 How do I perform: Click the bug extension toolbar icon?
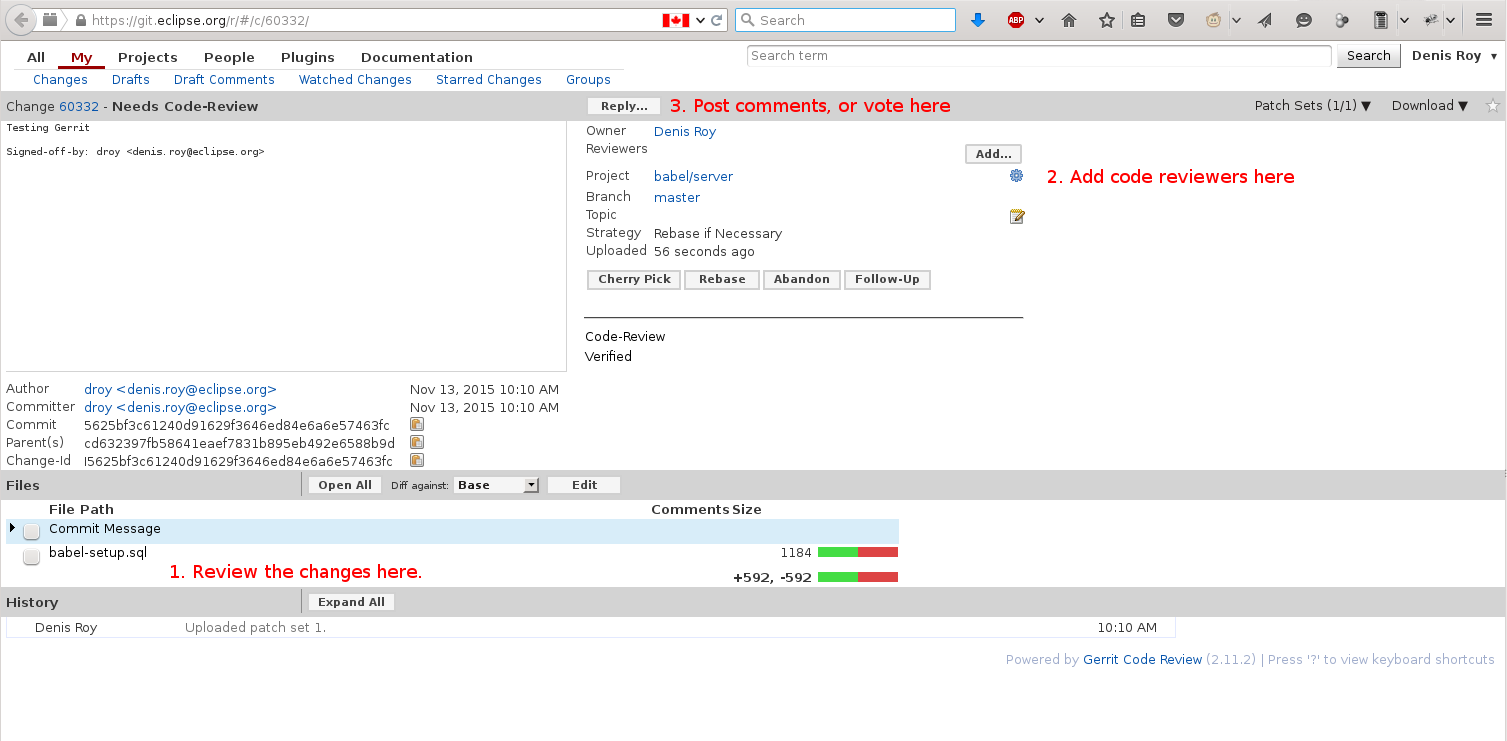(1431, 20)
